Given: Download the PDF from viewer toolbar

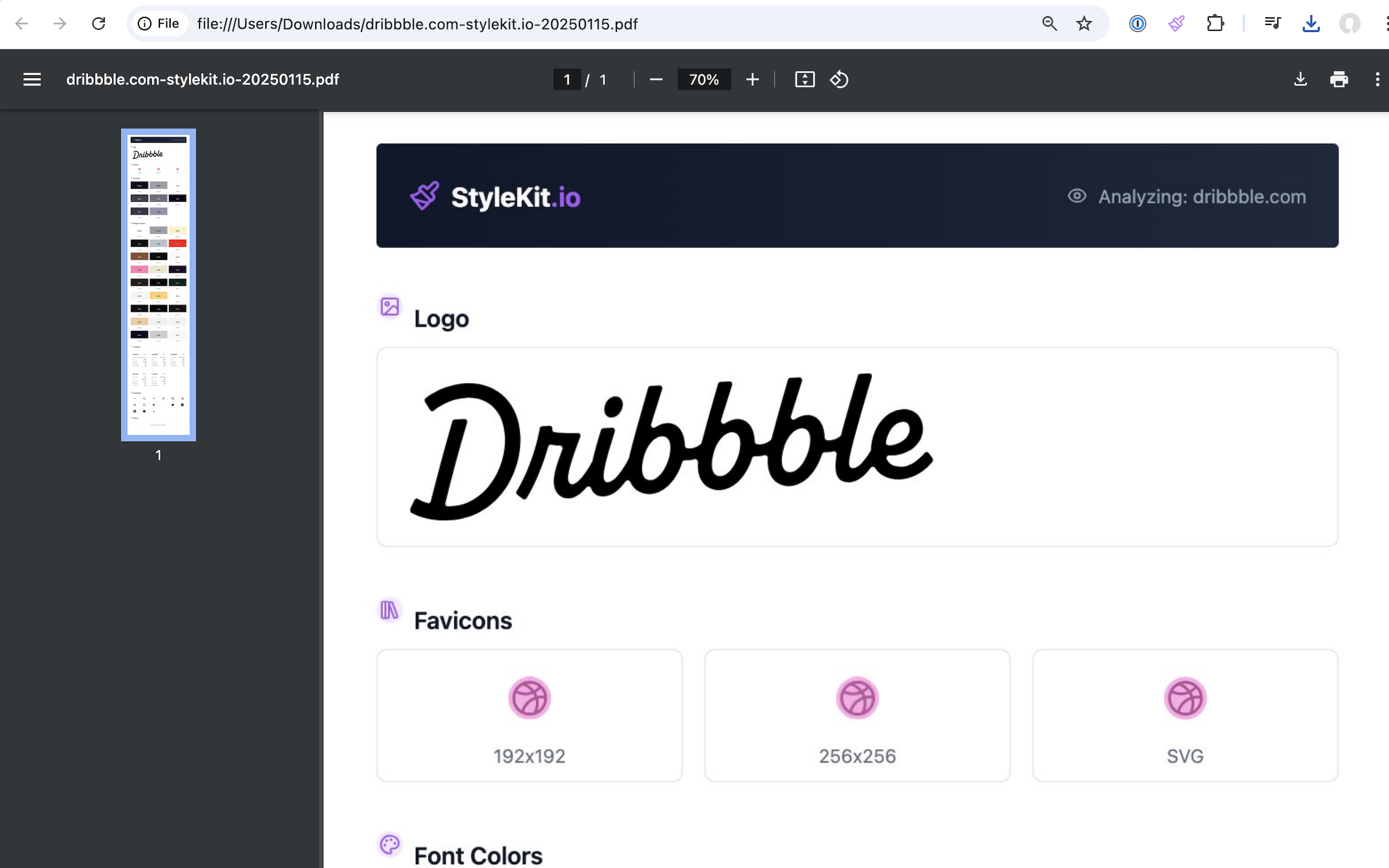Looking at the screenshot, I should tap(1301, 79).
